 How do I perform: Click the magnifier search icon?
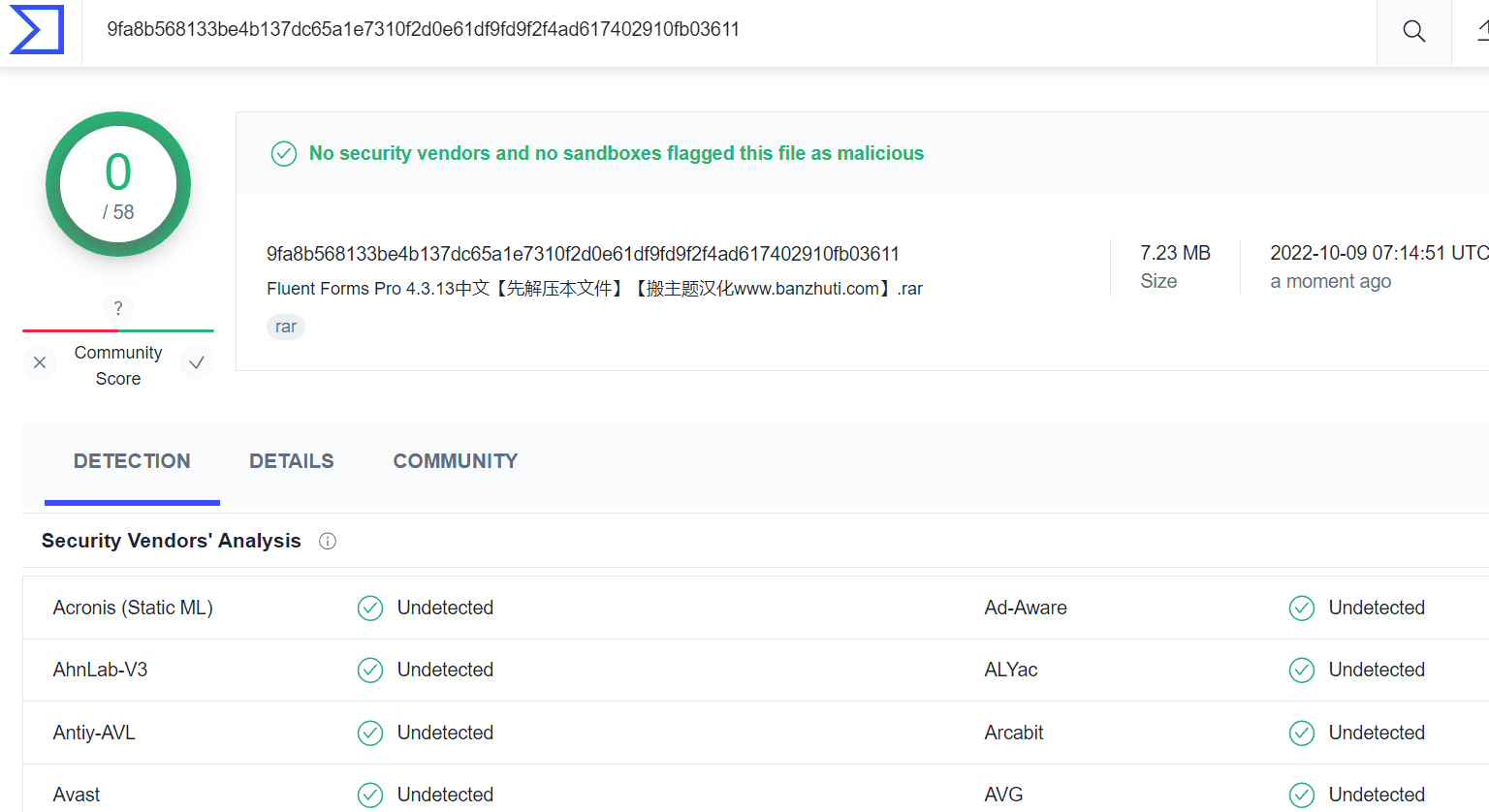point(1414,31)
